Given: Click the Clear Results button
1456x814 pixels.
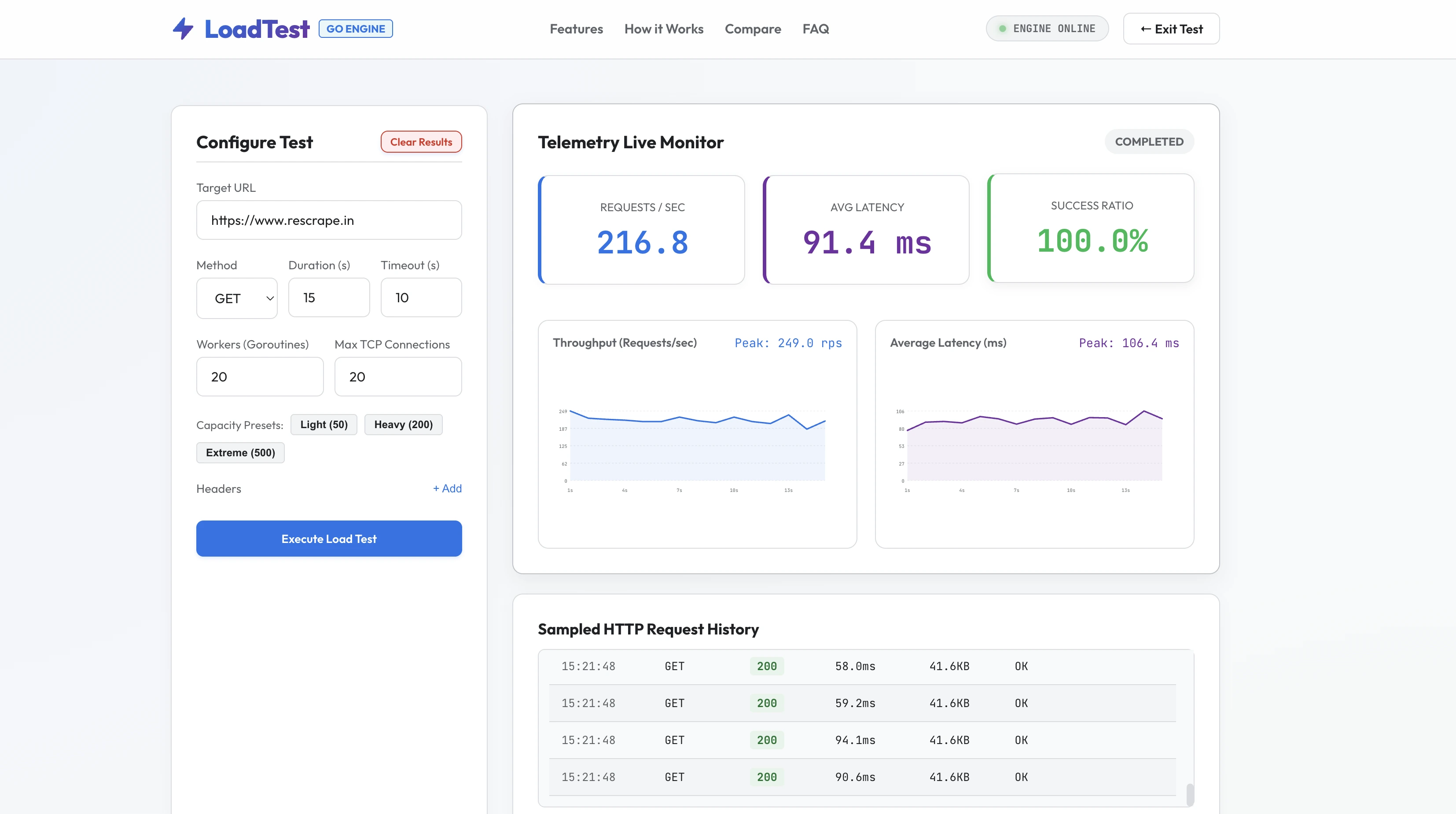Looking at the screenshot, I should pyautogui.click(x=421, y=142).
